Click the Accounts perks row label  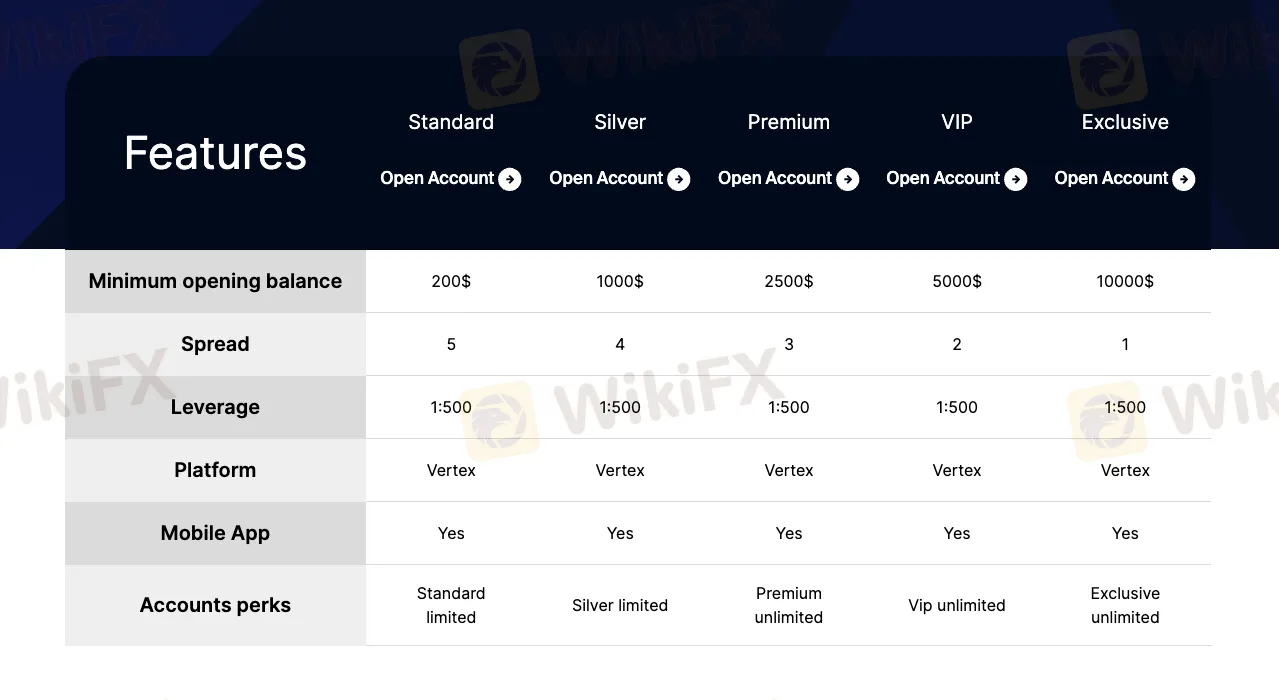pos(215,605)
